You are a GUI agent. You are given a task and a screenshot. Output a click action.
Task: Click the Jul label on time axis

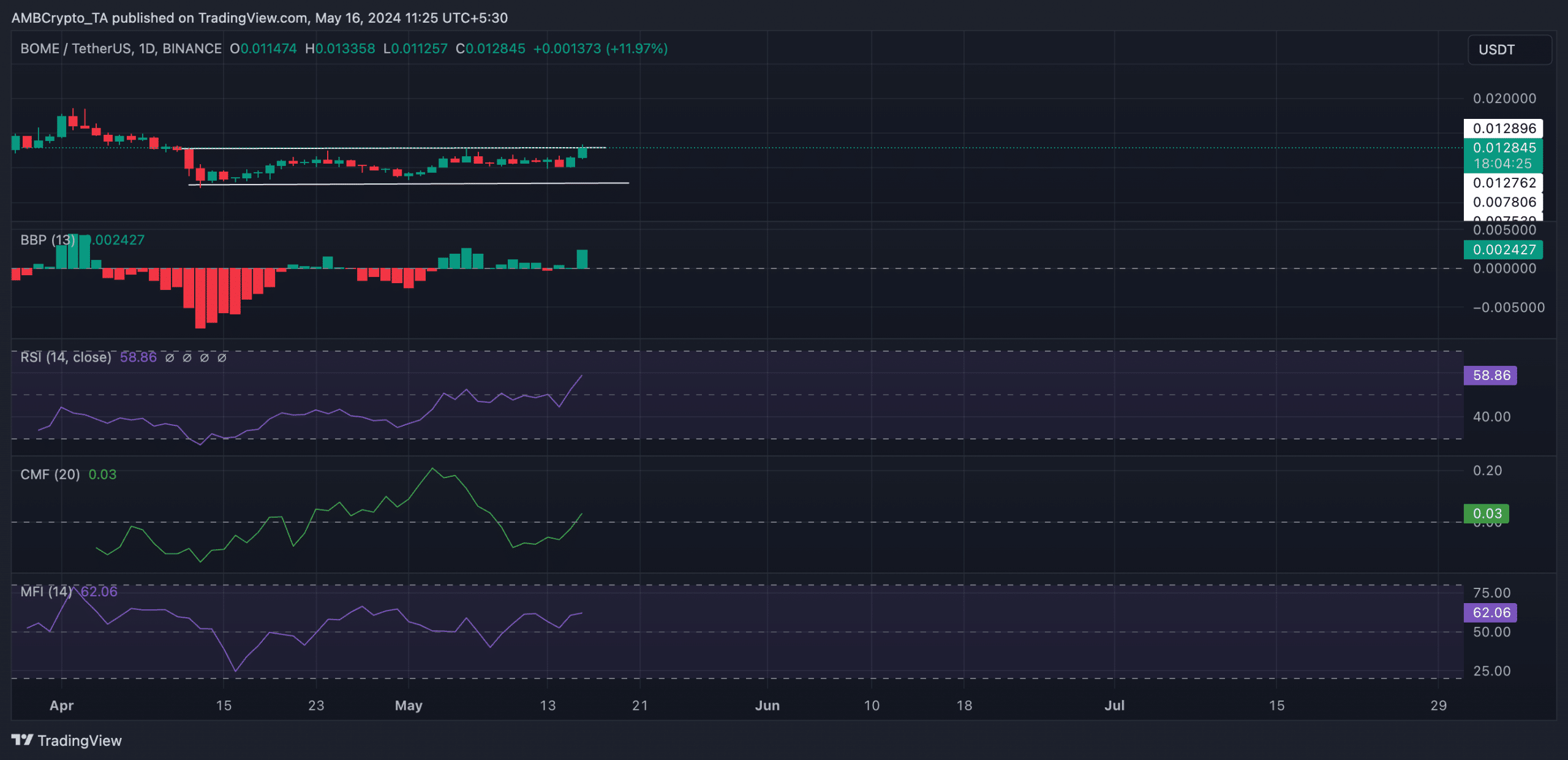(x=1114, y=705)
